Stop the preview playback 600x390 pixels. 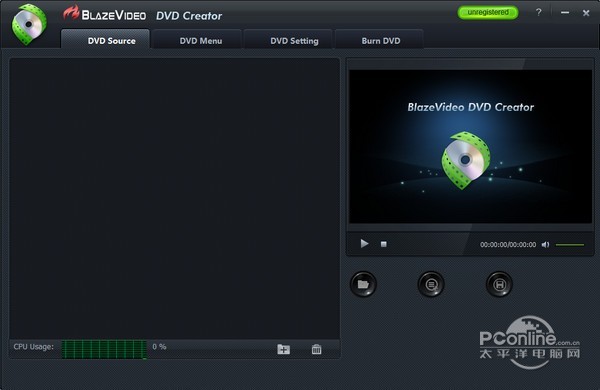[383, 244]
